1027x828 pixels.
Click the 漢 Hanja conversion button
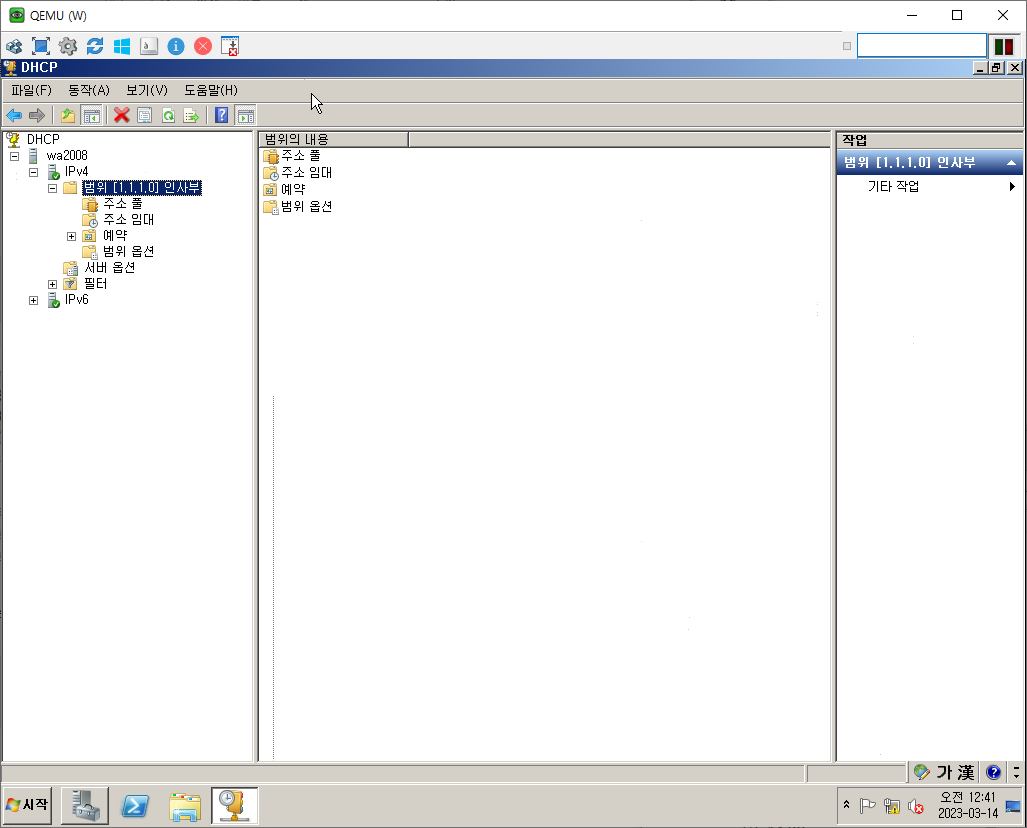[965, 773]
